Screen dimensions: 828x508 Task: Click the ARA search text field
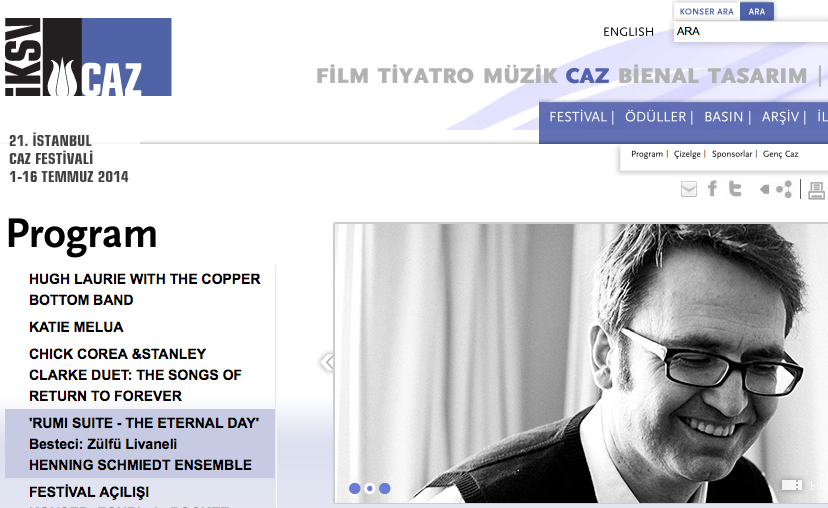[x=751, y=31]
